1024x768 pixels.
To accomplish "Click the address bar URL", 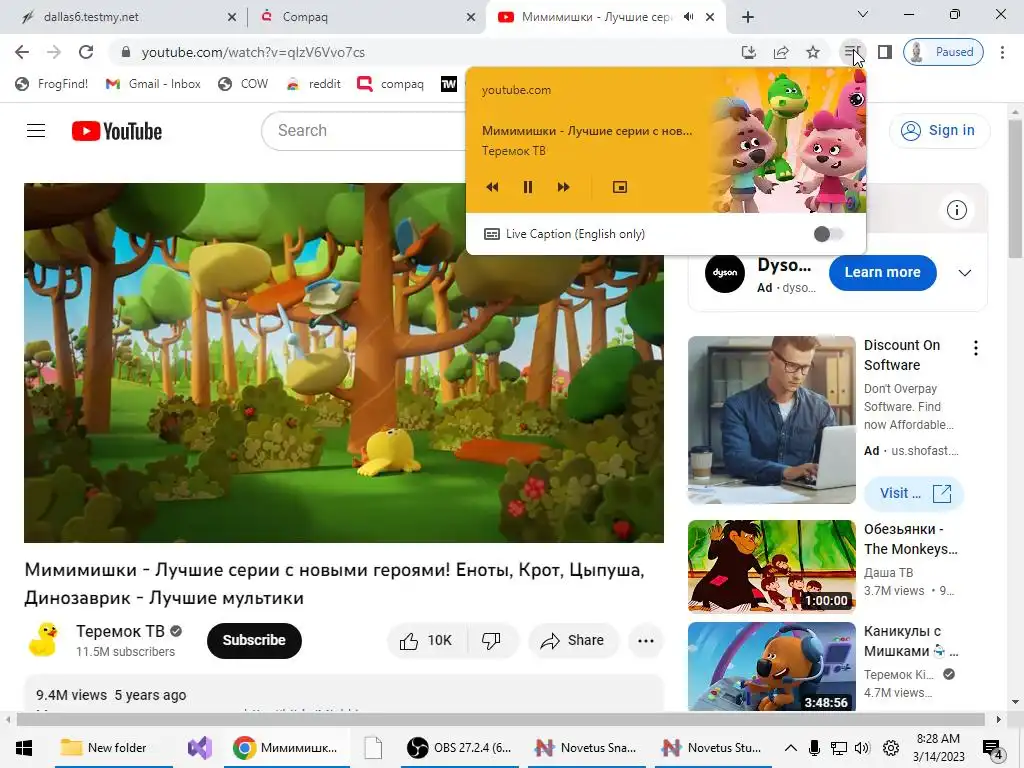I will point(253,52).
